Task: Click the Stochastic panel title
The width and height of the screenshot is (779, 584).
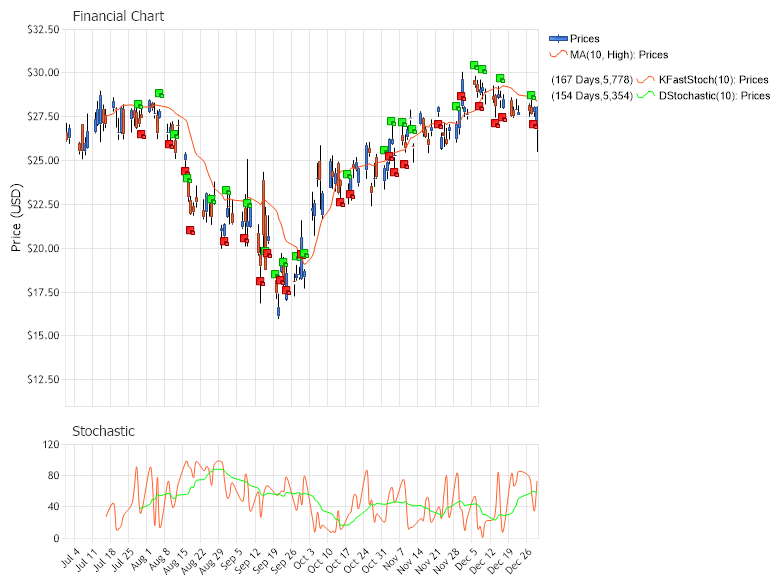Action: click(103, 431)
